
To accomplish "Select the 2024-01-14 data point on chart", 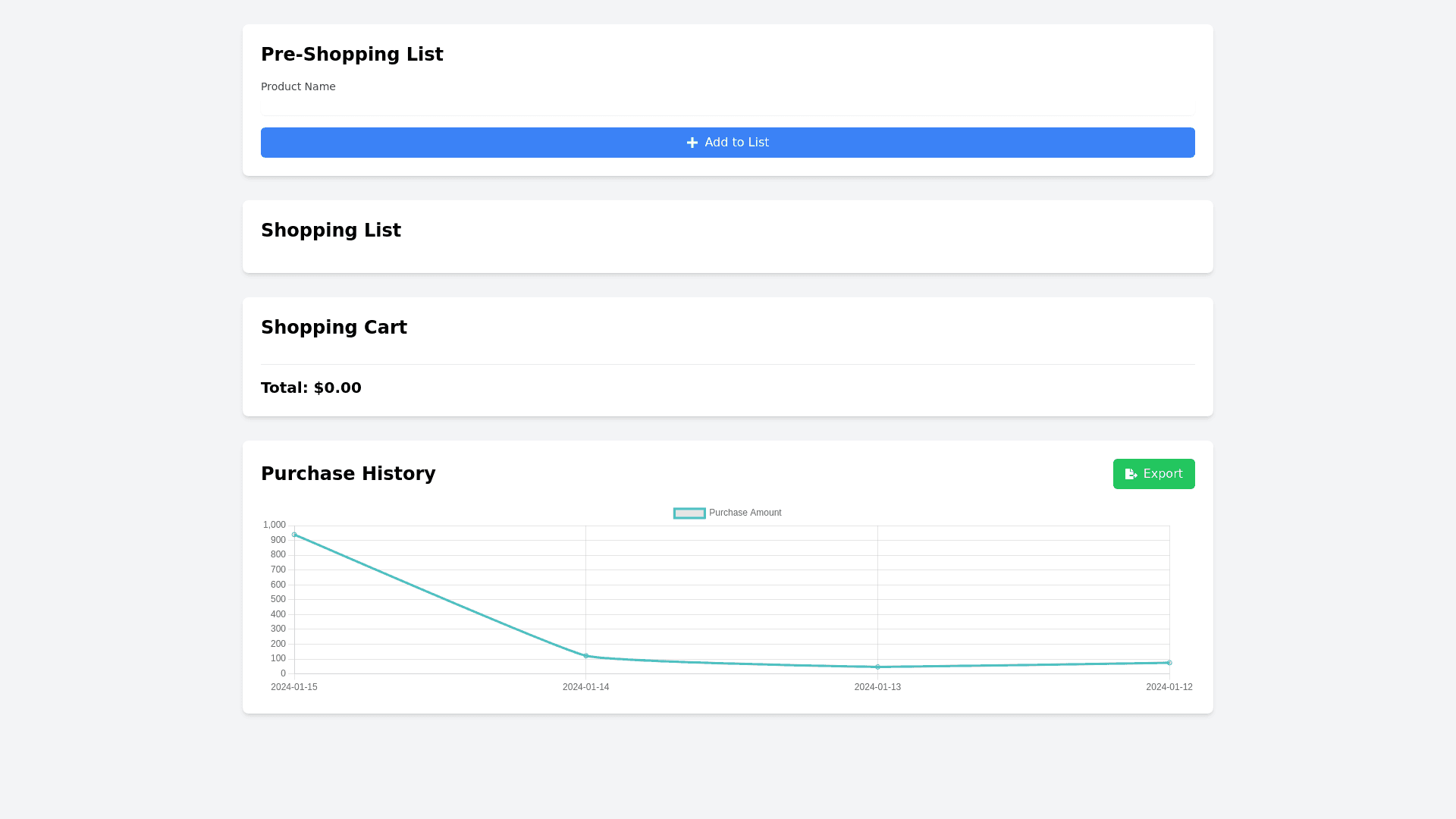I will pyautogui.click(x=586, y=656).
